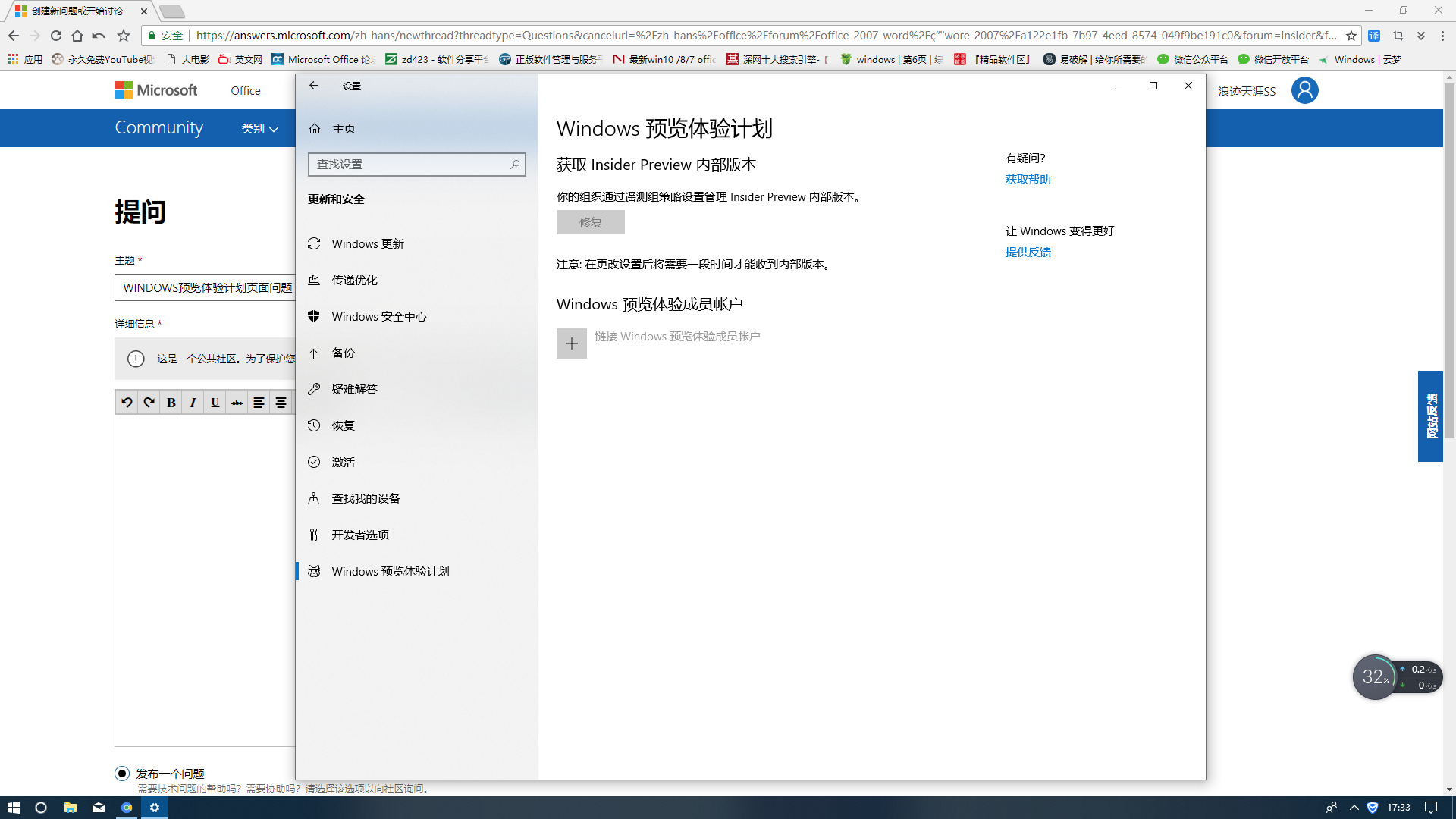Show hidden system tray icons
The height and width of the screenshot is (819, 1456).
(x=1354, y=808)
